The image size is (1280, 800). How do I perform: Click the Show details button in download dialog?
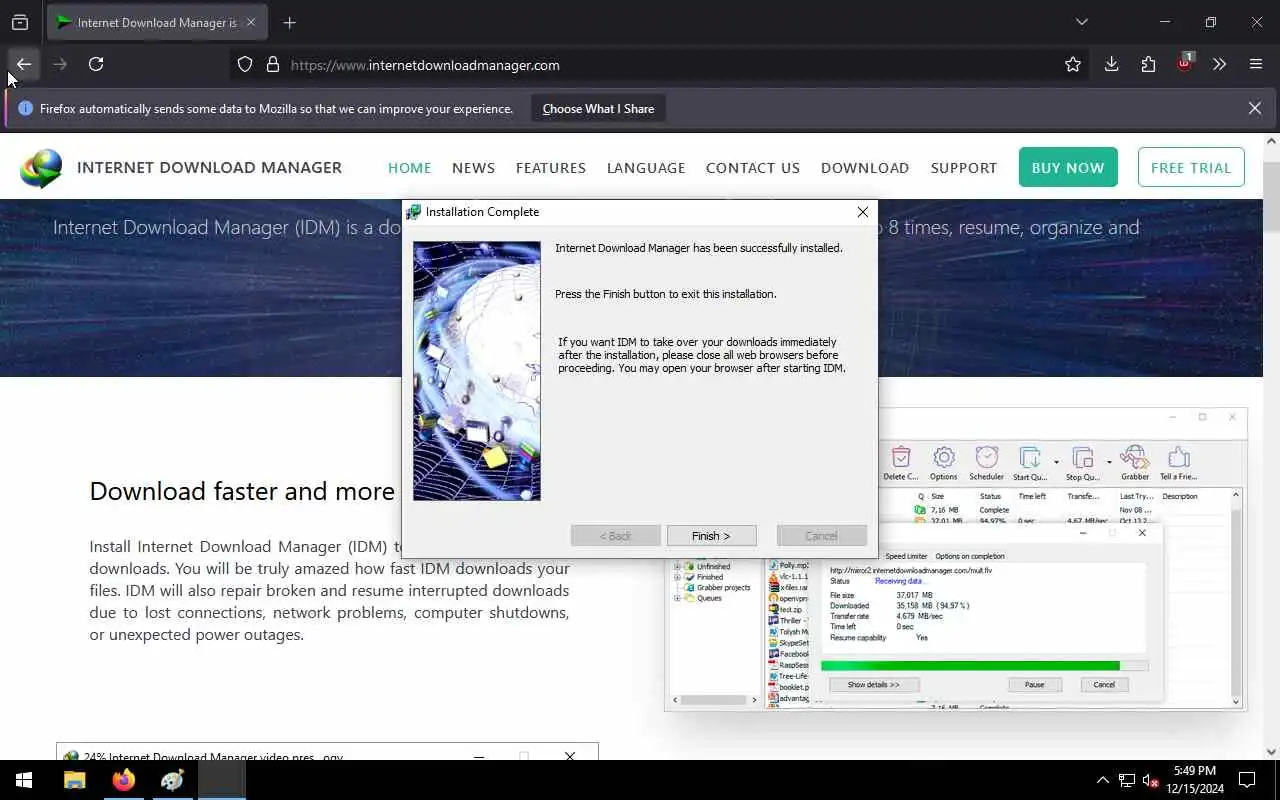click(x=873, y=685)
